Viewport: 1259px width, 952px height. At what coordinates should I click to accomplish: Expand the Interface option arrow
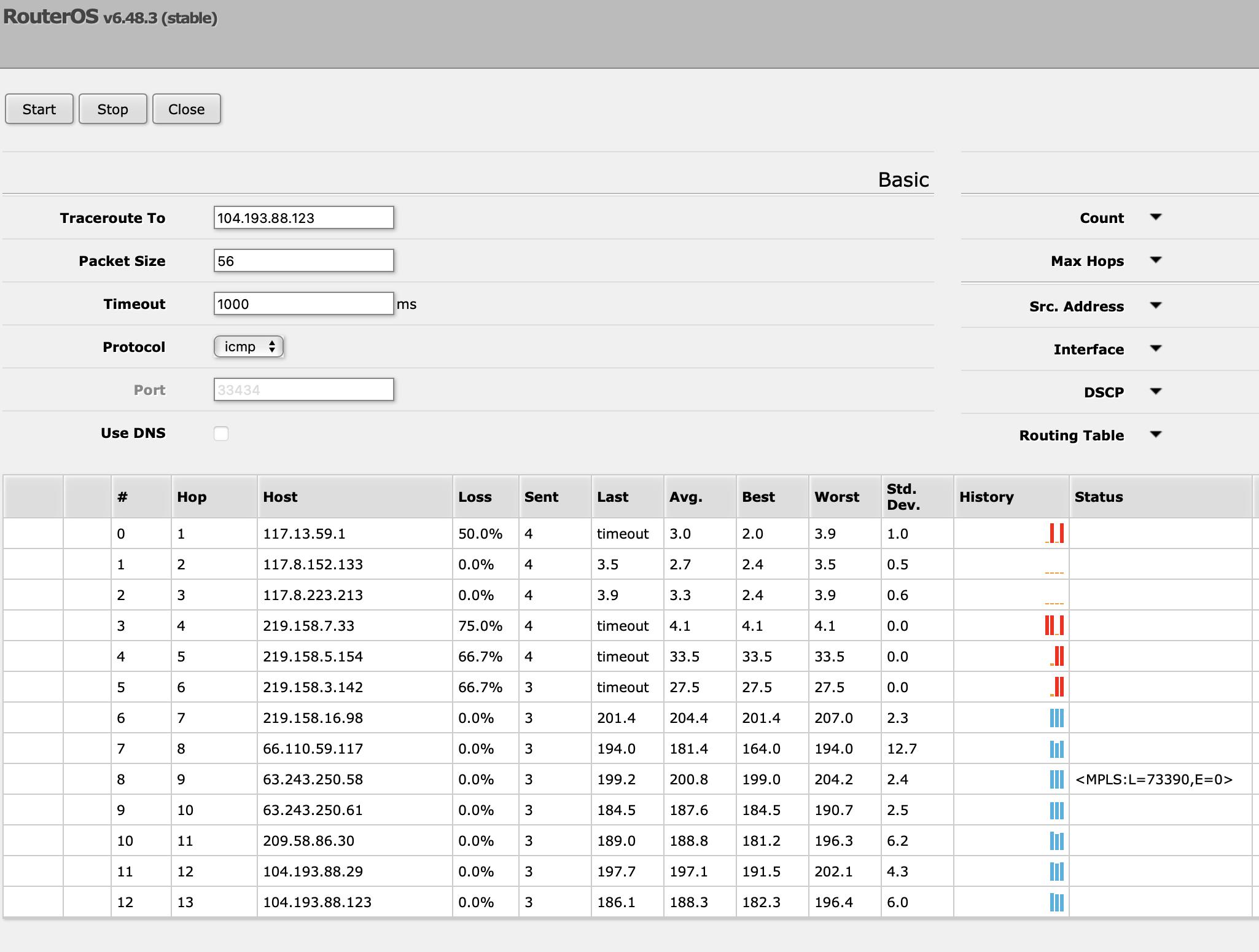coord(1155,349)
